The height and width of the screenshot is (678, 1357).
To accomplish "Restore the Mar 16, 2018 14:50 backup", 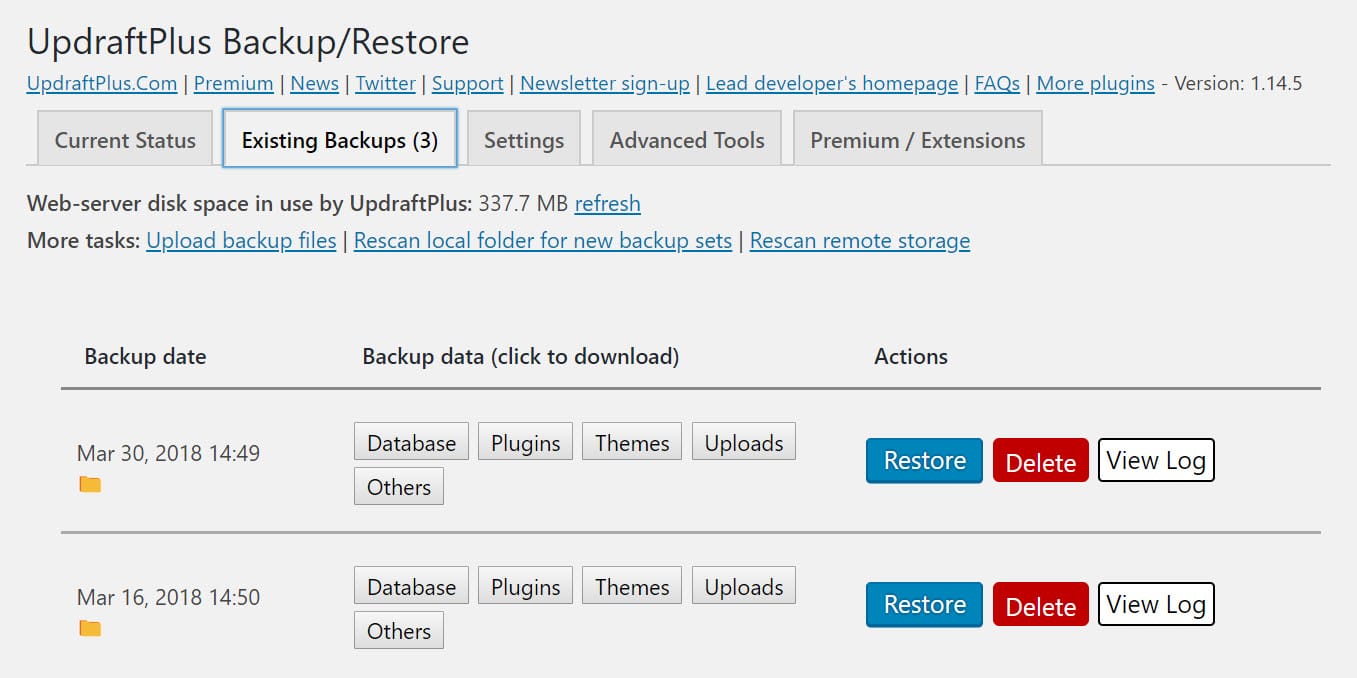I will click(x=924, y=605).
